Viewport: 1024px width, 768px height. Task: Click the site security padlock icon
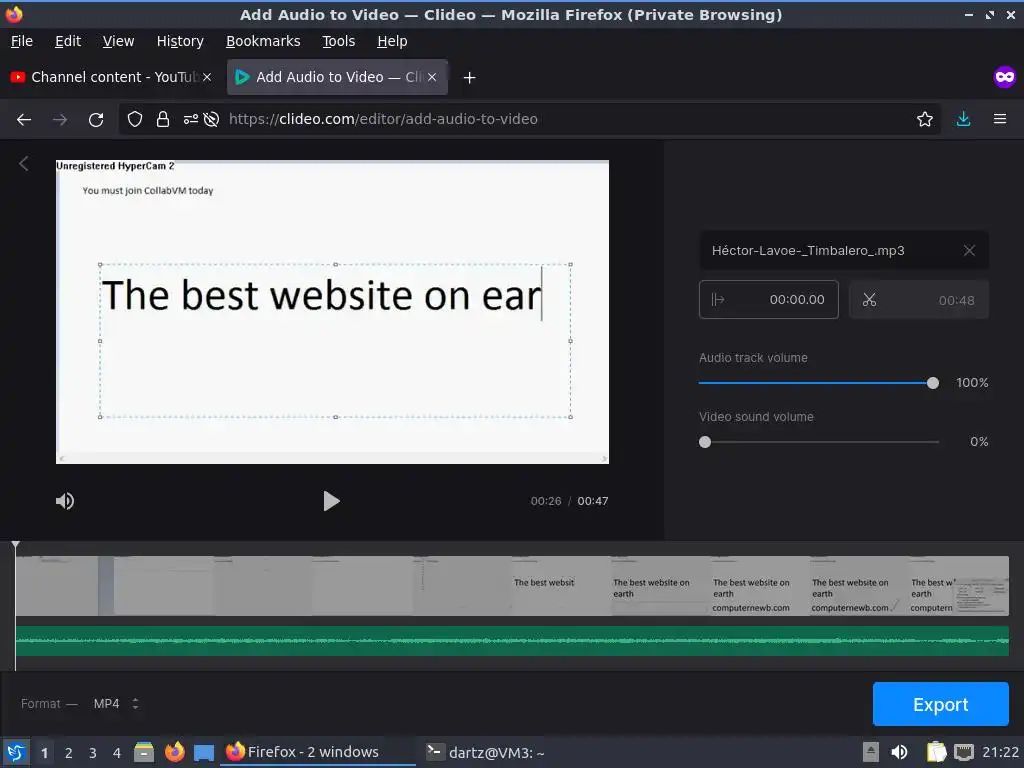pos(163,119)
